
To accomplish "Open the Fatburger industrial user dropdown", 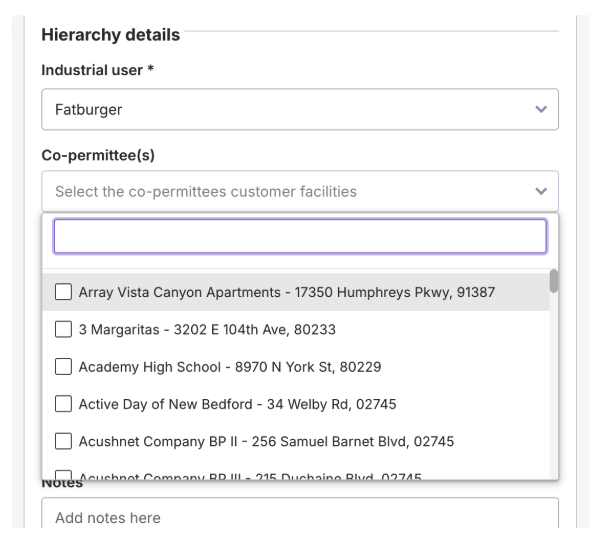I will click(x=290, y=110).
